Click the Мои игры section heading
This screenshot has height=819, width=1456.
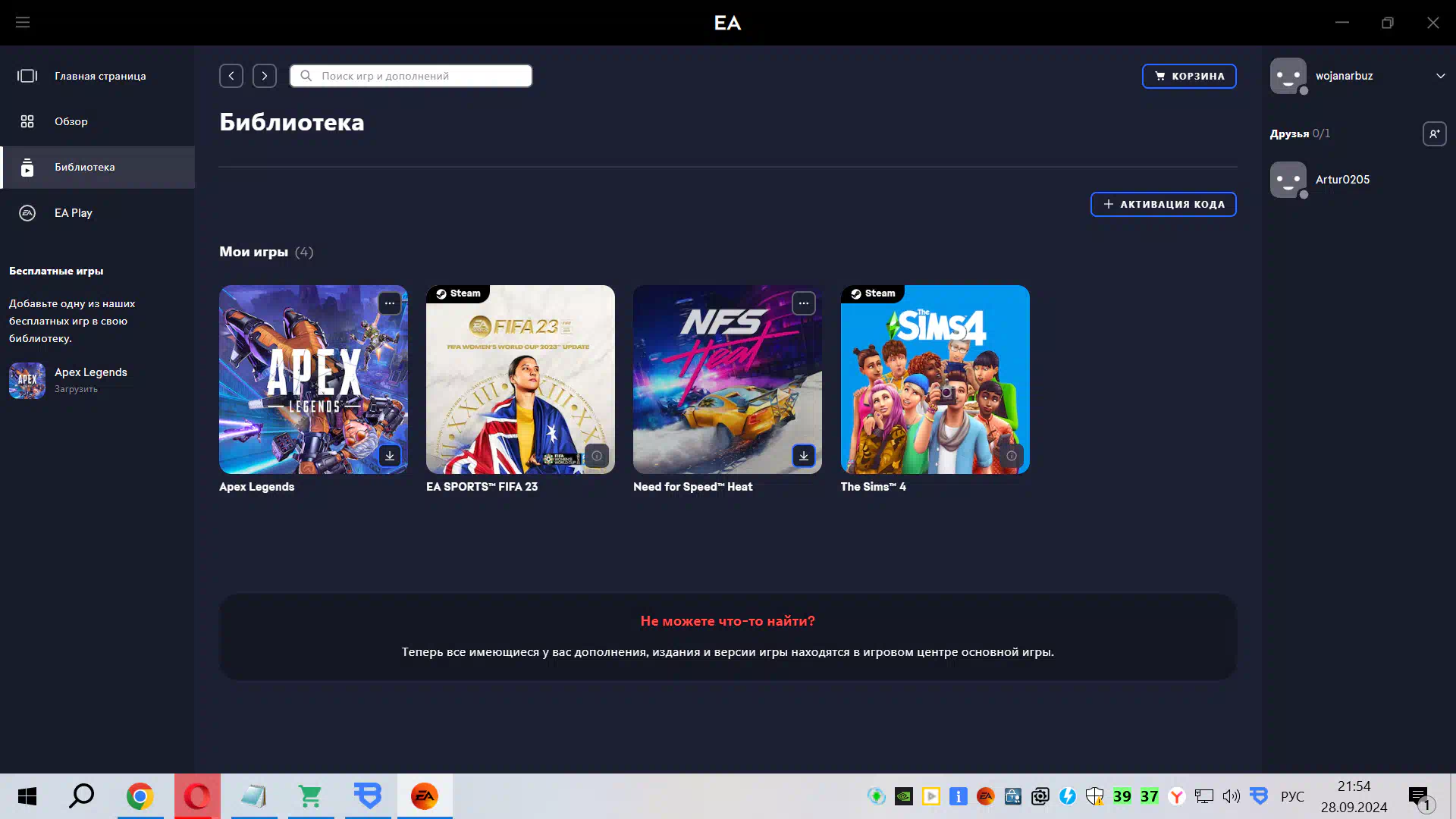coord(253,252)
